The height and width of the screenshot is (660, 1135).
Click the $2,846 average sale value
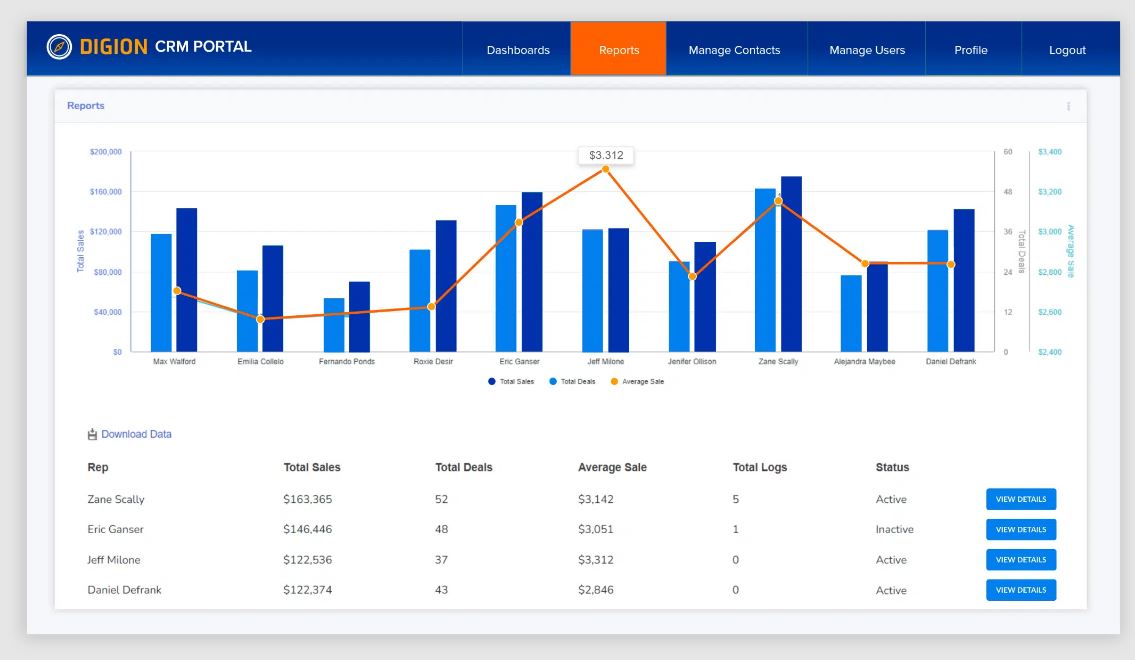tap(596, 591)
